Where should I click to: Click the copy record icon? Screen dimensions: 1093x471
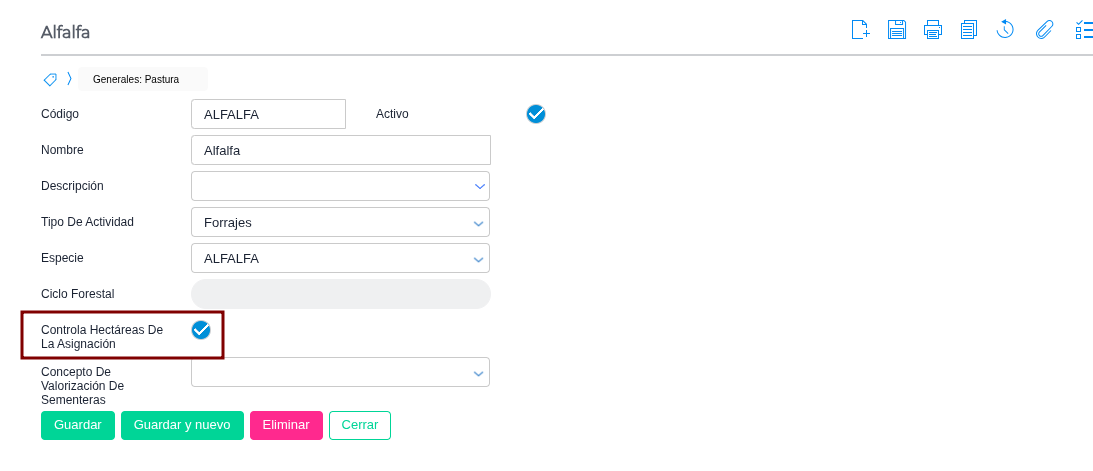pos(968,30)
